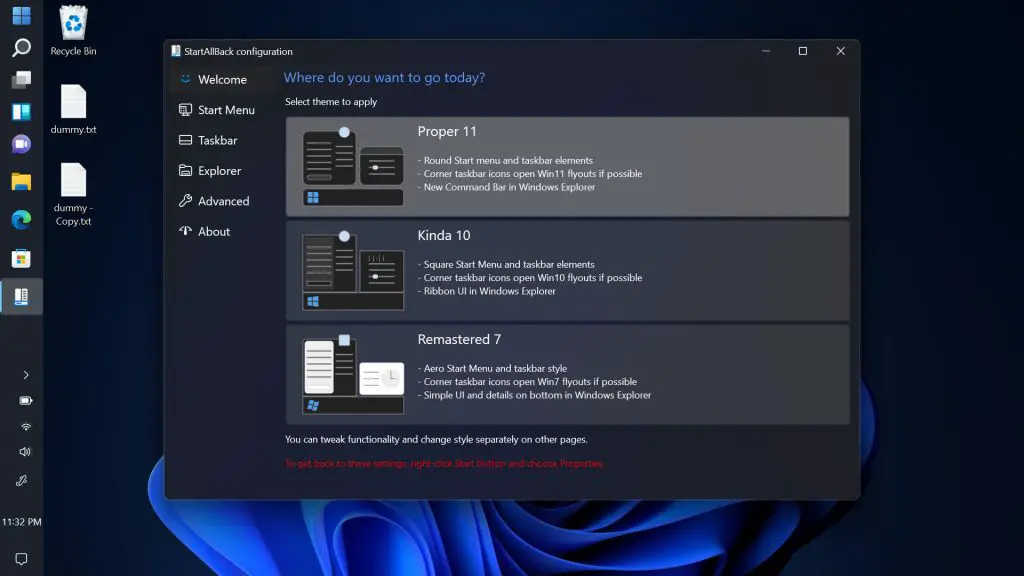This screenshot has height=576, width=1024.
Task: Open Task View icon on taskbar
Action: [x=21, y=80]
